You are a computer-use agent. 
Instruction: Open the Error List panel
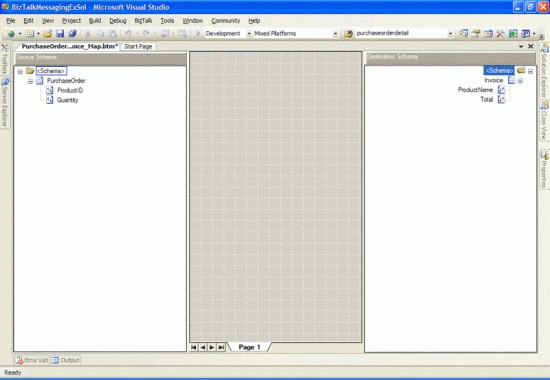[32, 360]
